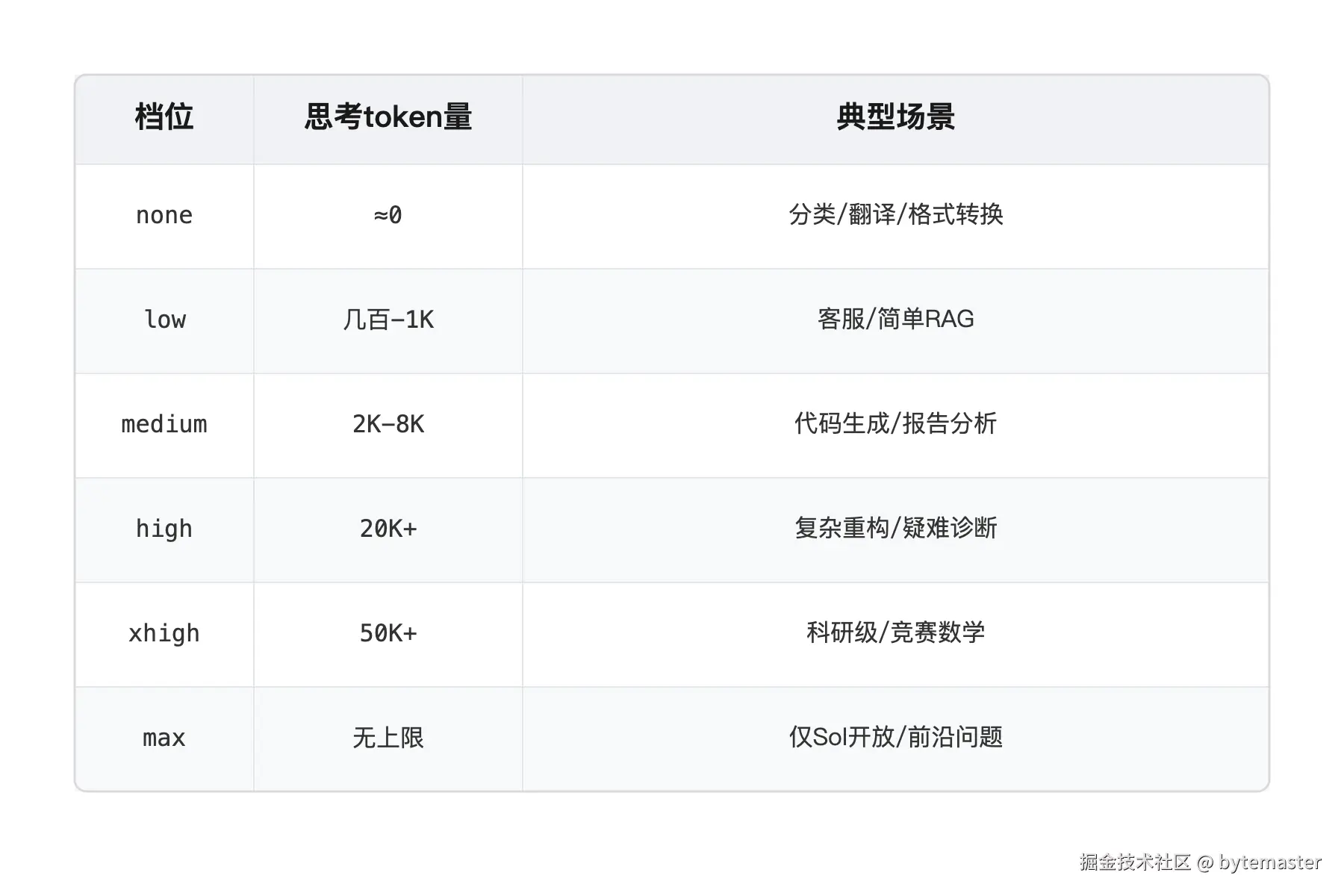
Task: Click the 分类/翻译/格式转换 scenario cell
Action: [x=896, y=215]
